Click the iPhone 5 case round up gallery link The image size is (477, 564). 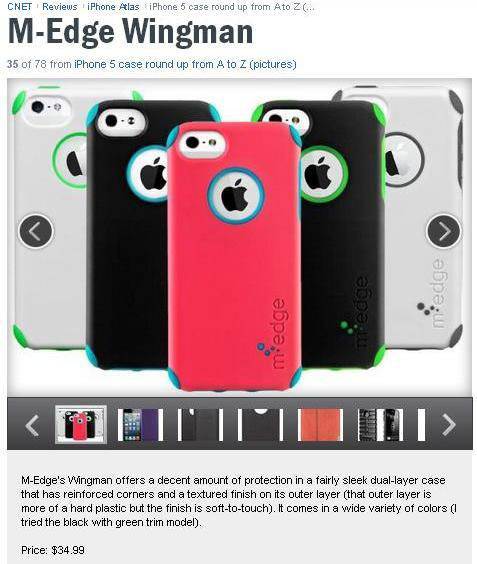click(185, 64)
